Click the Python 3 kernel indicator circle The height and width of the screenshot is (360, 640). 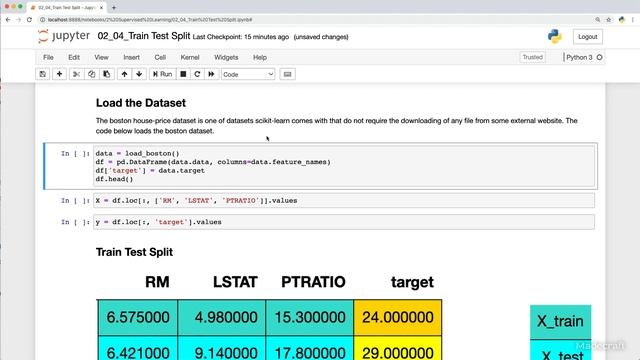pos(600,58)
